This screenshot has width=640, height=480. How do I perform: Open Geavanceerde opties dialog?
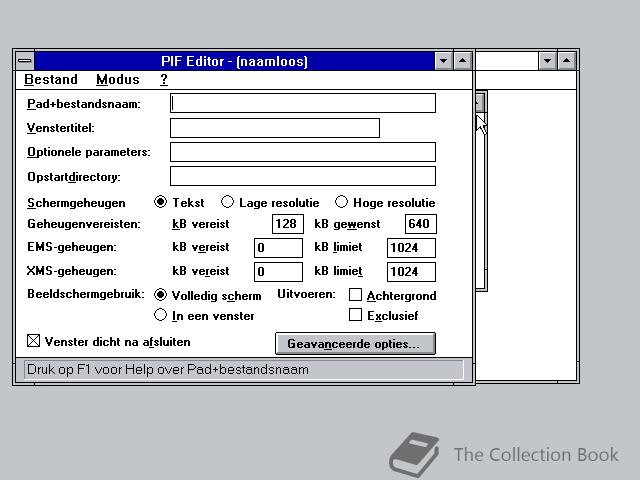tap(355, 344)
